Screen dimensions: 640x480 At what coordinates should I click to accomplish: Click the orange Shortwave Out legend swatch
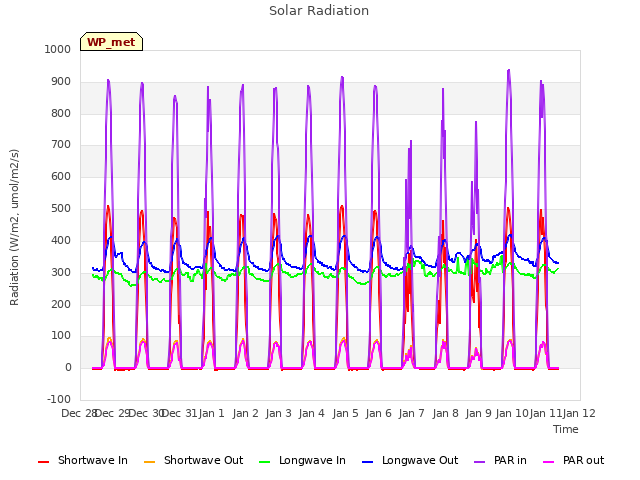150,462
